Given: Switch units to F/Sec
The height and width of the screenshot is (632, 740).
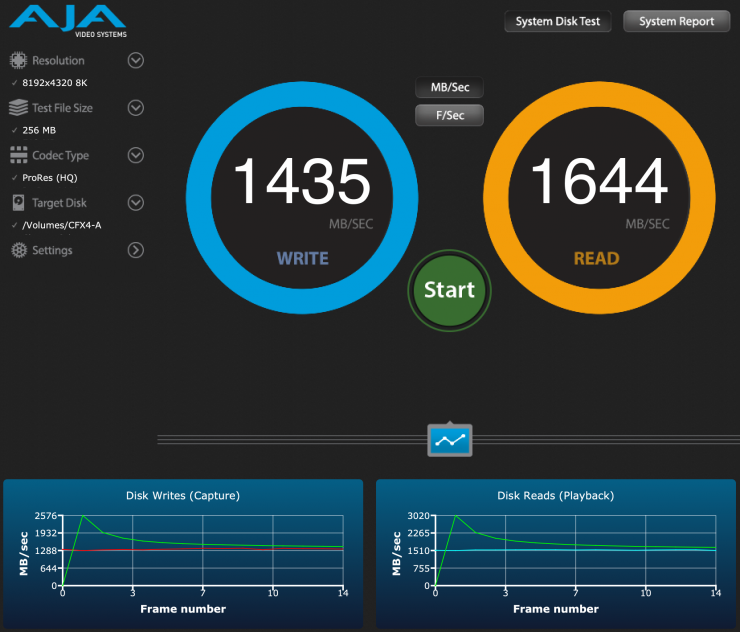Looking at the screenshot, I should [449, 115].
